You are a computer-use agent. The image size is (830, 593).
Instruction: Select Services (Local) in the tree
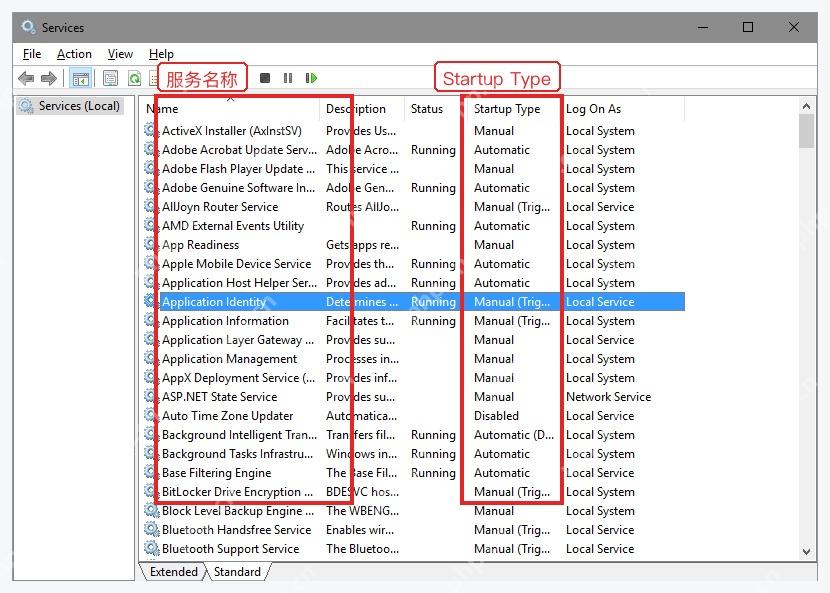(x=79, y=106)
